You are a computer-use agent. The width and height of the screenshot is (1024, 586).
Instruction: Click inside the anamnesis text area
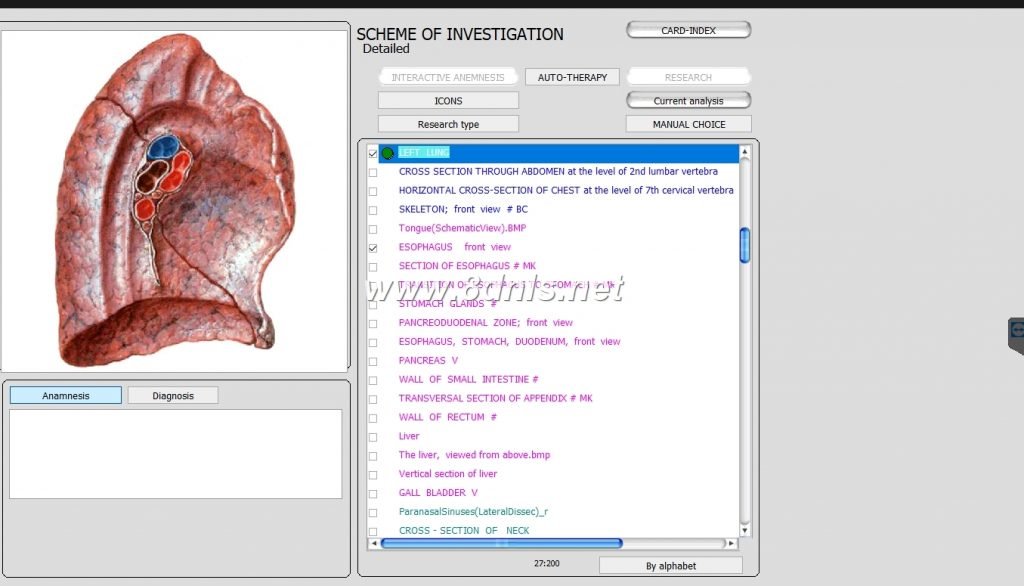(x=175, y=453)
